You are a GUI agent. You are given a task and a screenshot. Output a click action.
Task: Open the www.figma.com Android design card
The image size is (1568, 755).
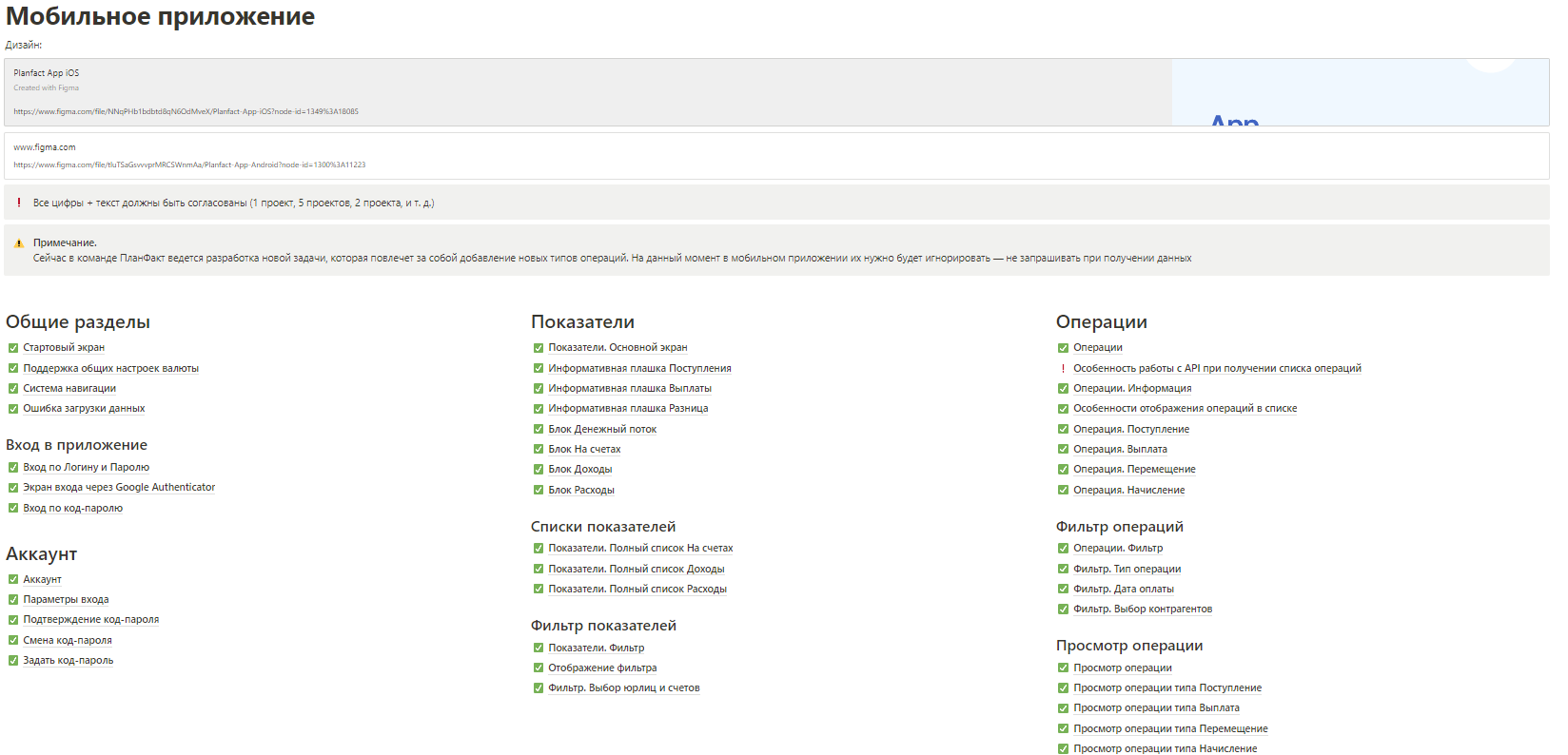coord(776,156)
